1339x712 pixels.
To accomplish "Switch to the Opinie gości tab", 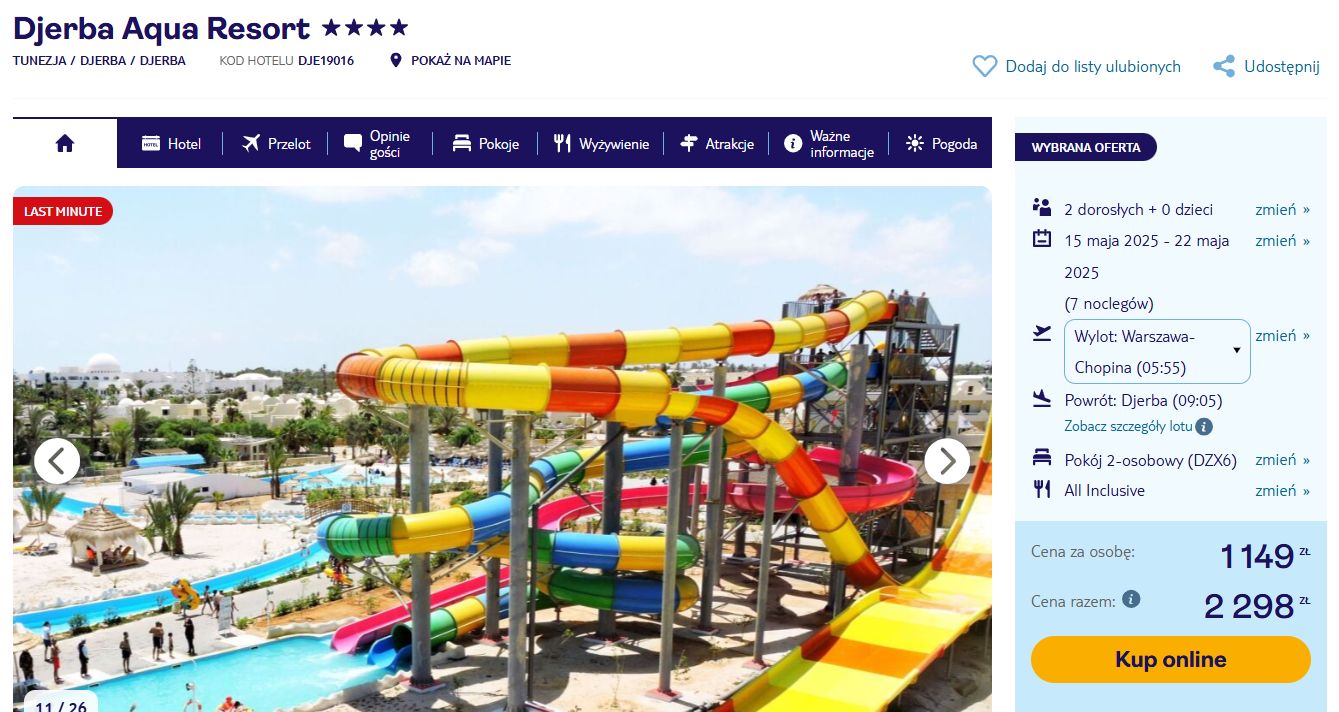I will click(x=378, y=144).
